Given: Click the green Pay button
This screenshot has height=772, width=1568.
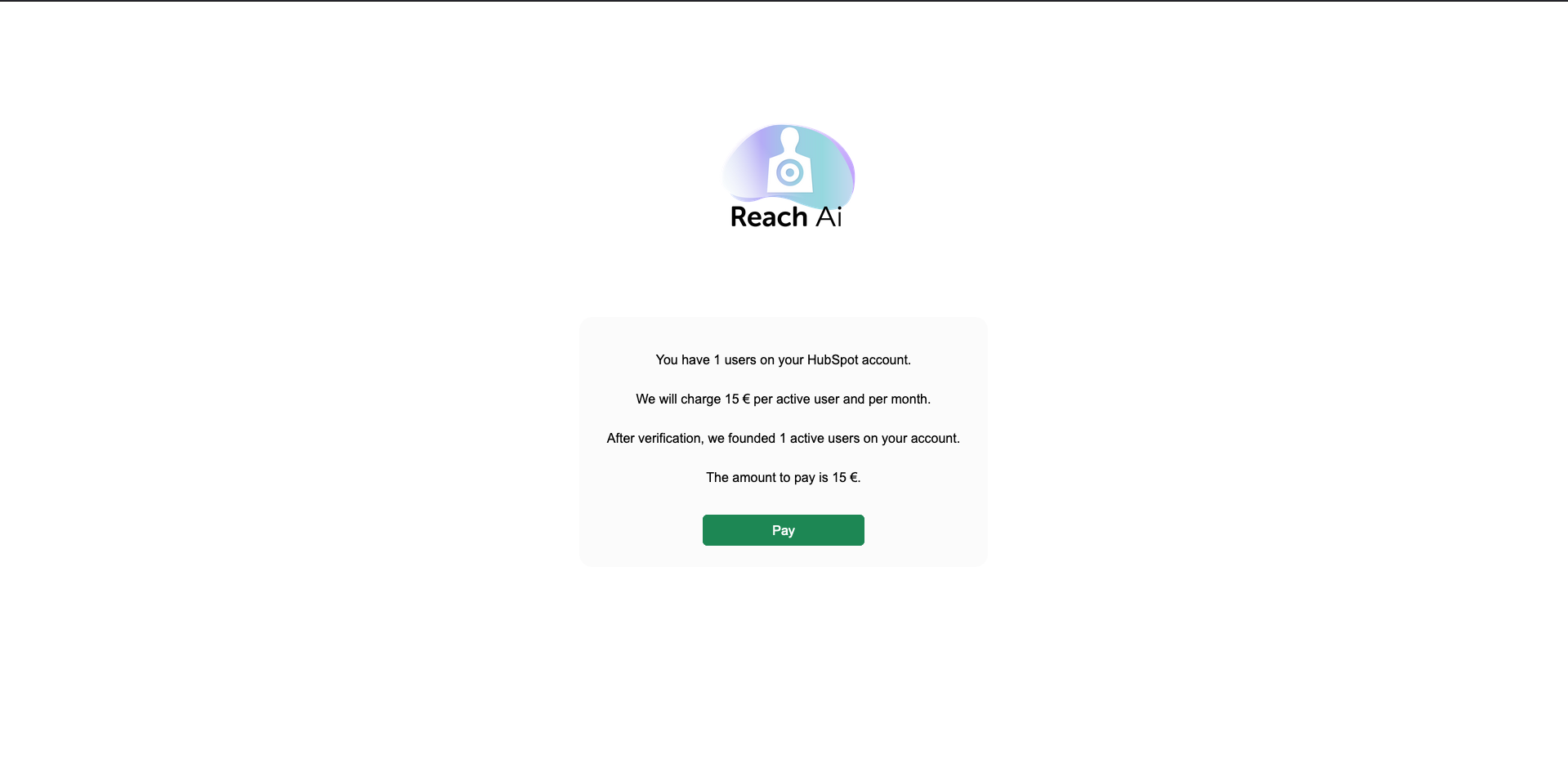Looking at the screenshot, I should point(783,530).
